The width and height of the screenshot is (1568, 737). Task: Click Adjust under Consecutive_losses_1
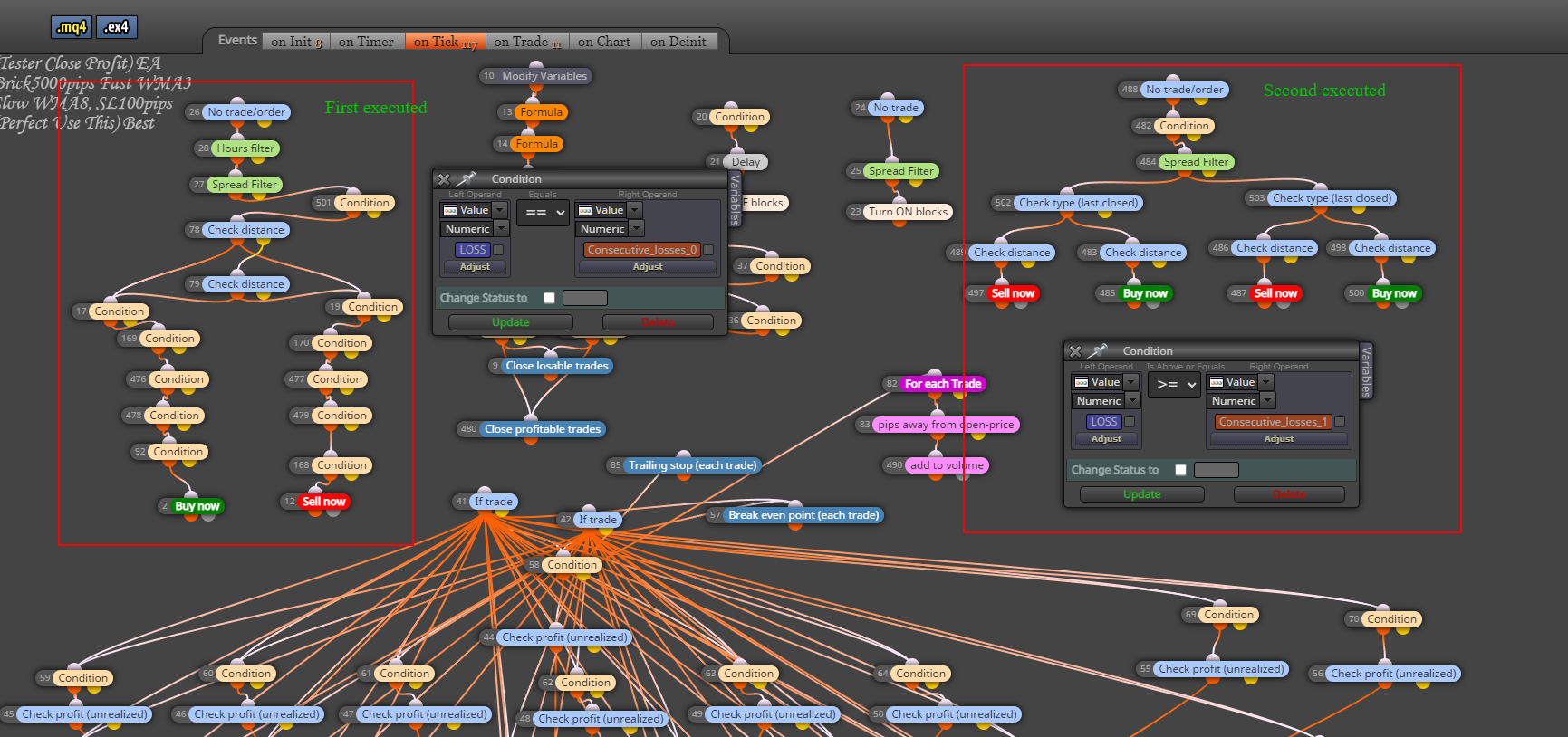coord(1279,439)
